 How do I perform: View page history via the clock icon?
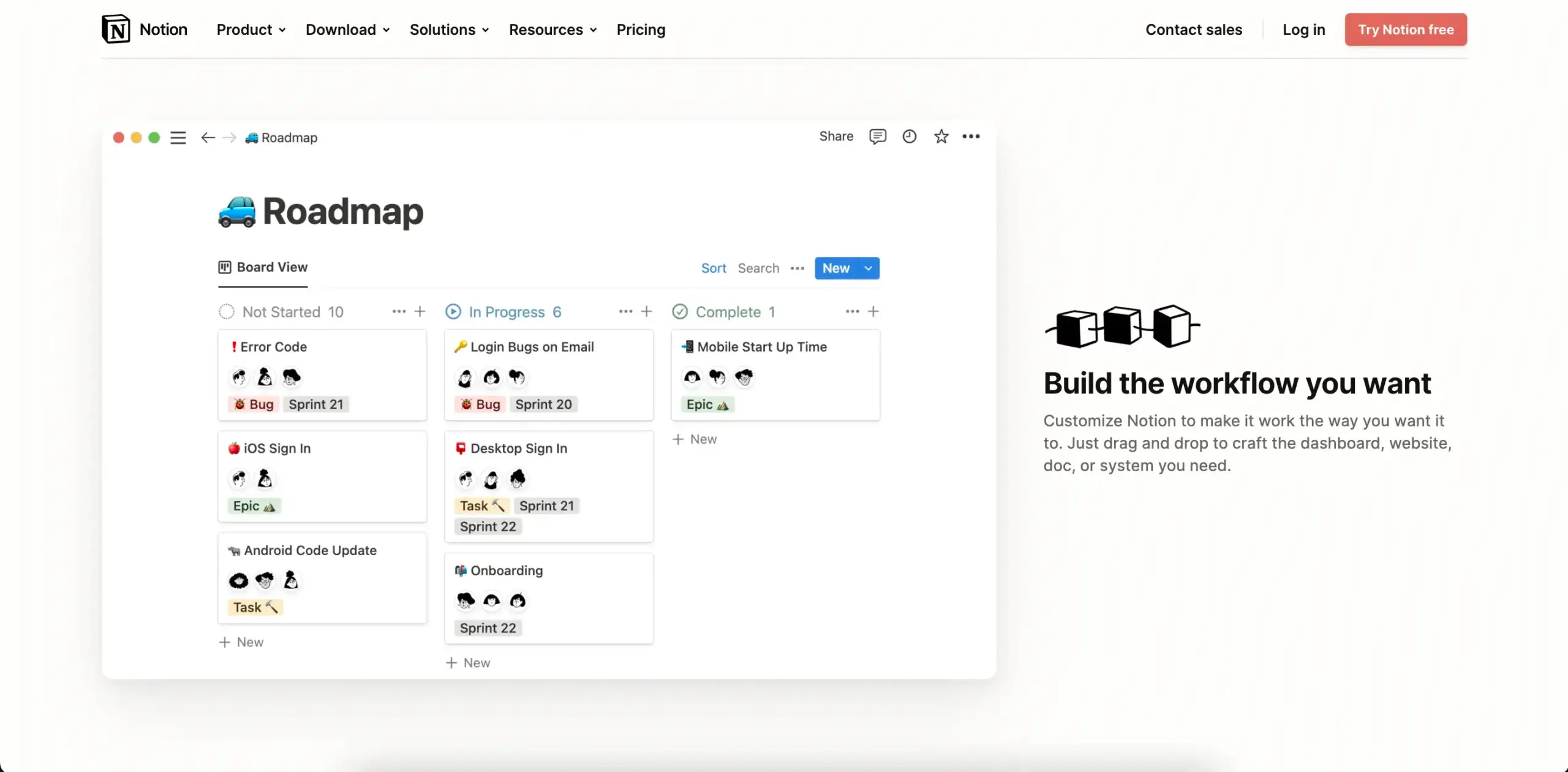(x=910, y=137)
